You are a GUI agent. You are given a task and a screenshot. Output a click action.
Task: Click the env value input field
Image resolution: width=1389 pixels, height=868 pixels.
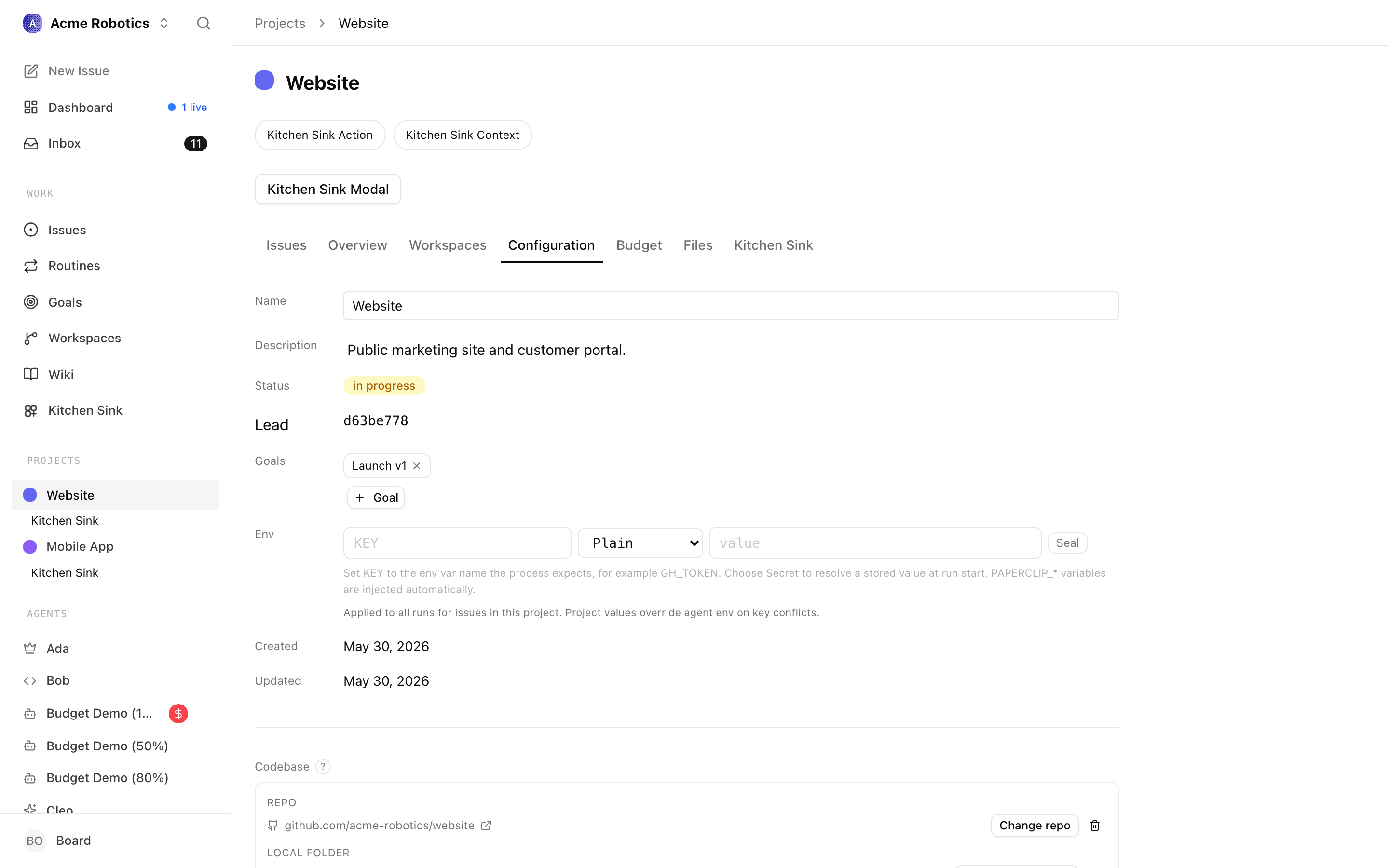tap(875, 543)
